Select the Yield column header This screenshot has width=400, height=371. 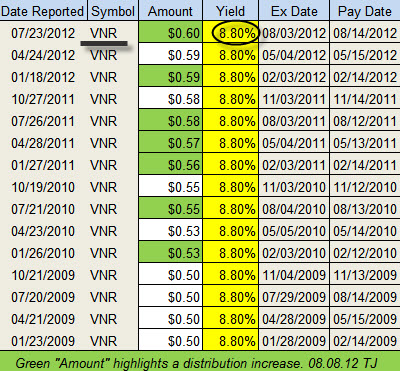coord(230,11)
